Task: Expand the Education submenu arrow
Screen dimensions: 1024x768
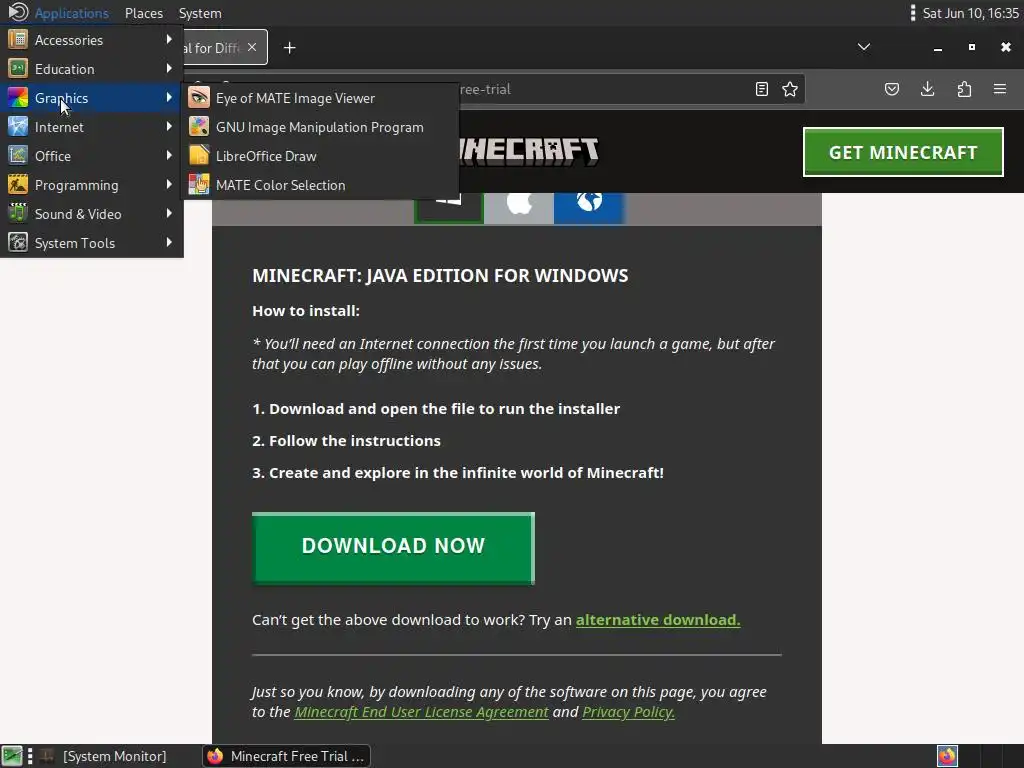Action: tap(169, 68)
